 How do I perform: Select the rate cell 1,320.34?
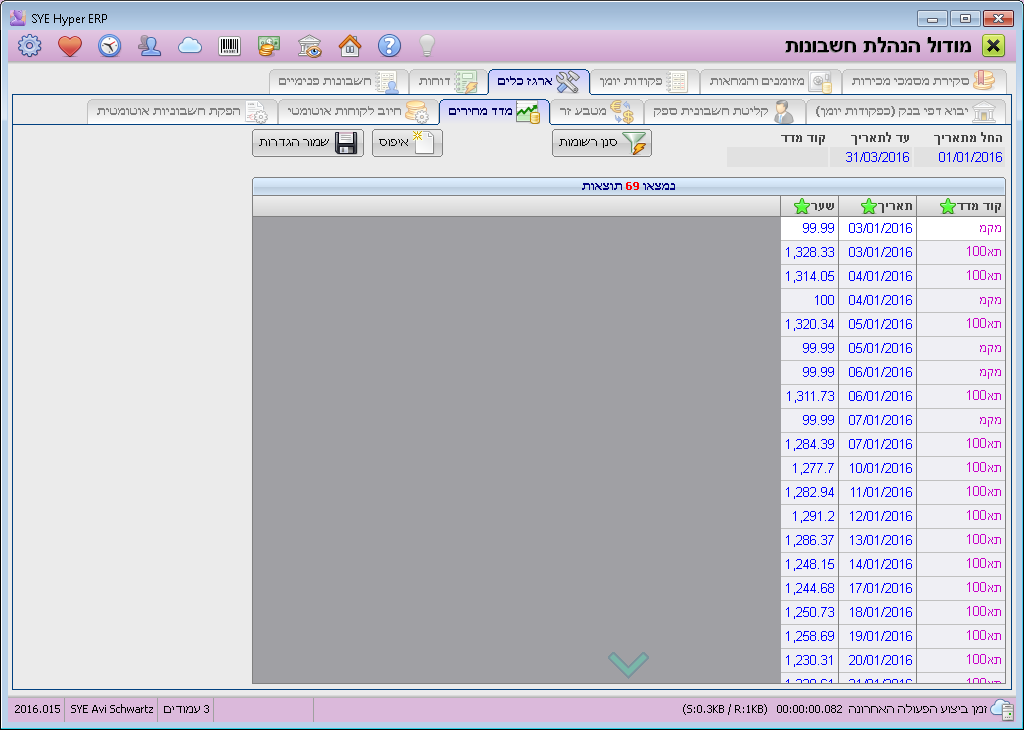pyautogui.click(x=809, y=325)
